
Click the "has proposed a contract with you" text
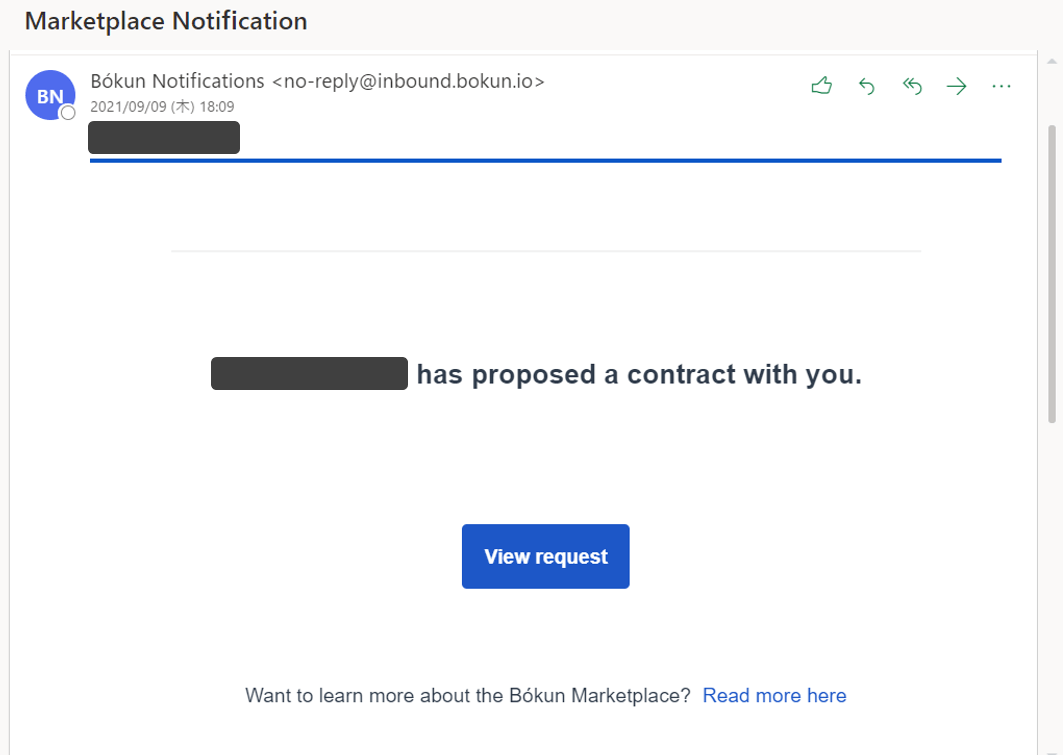coord(638,375)
